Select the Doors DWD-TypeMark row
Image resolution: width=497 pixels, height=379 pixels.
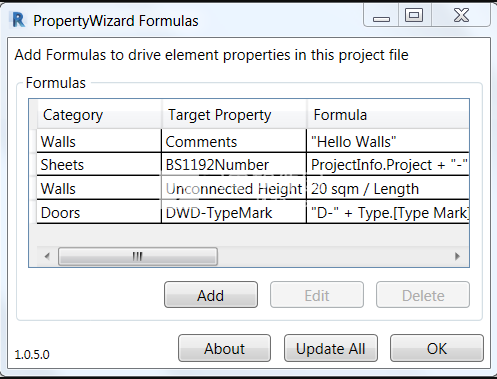pyautogui.click(x=253, y=212)
